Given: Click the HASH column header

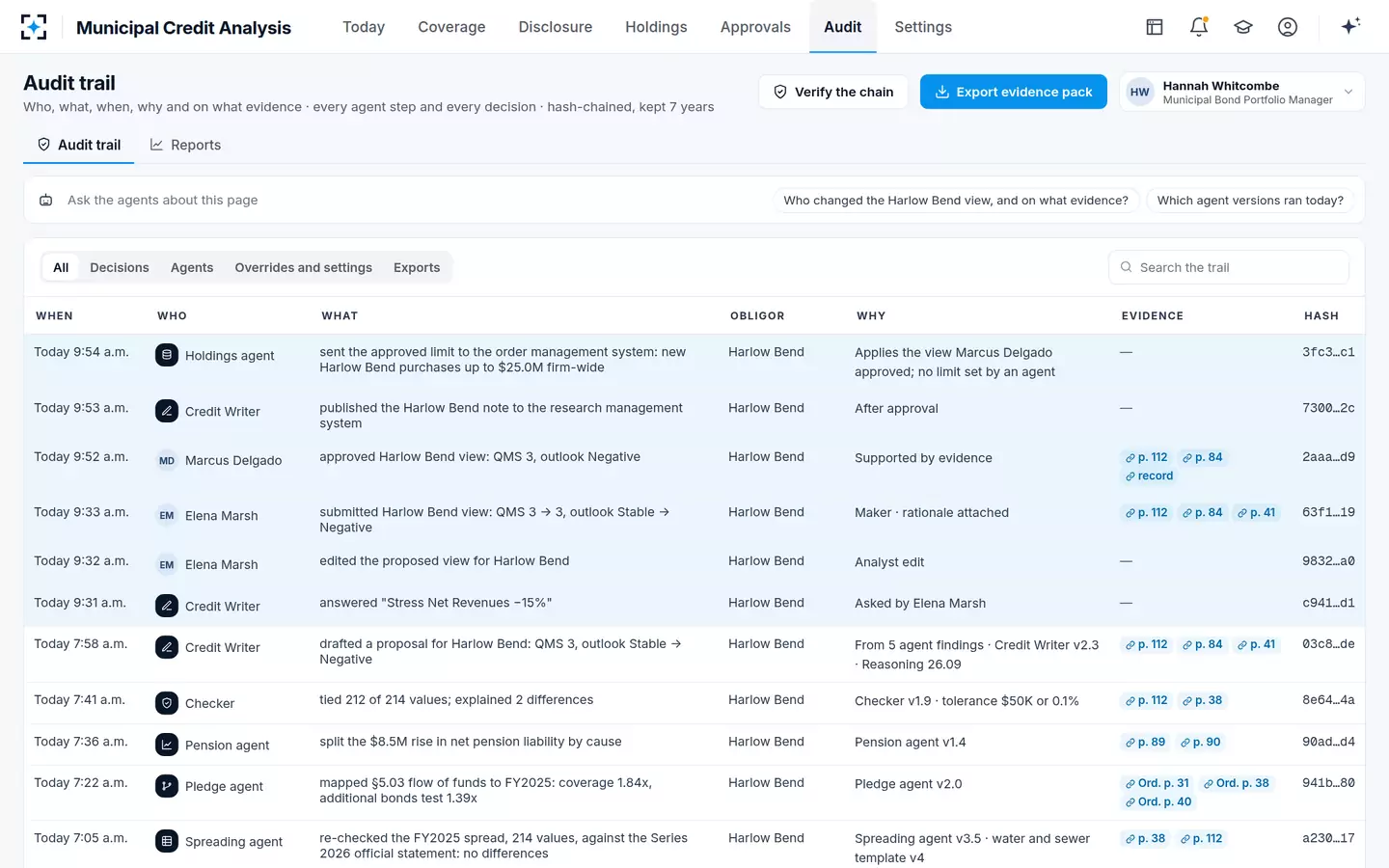Looking at the screenshot, I should (1321, 315).
